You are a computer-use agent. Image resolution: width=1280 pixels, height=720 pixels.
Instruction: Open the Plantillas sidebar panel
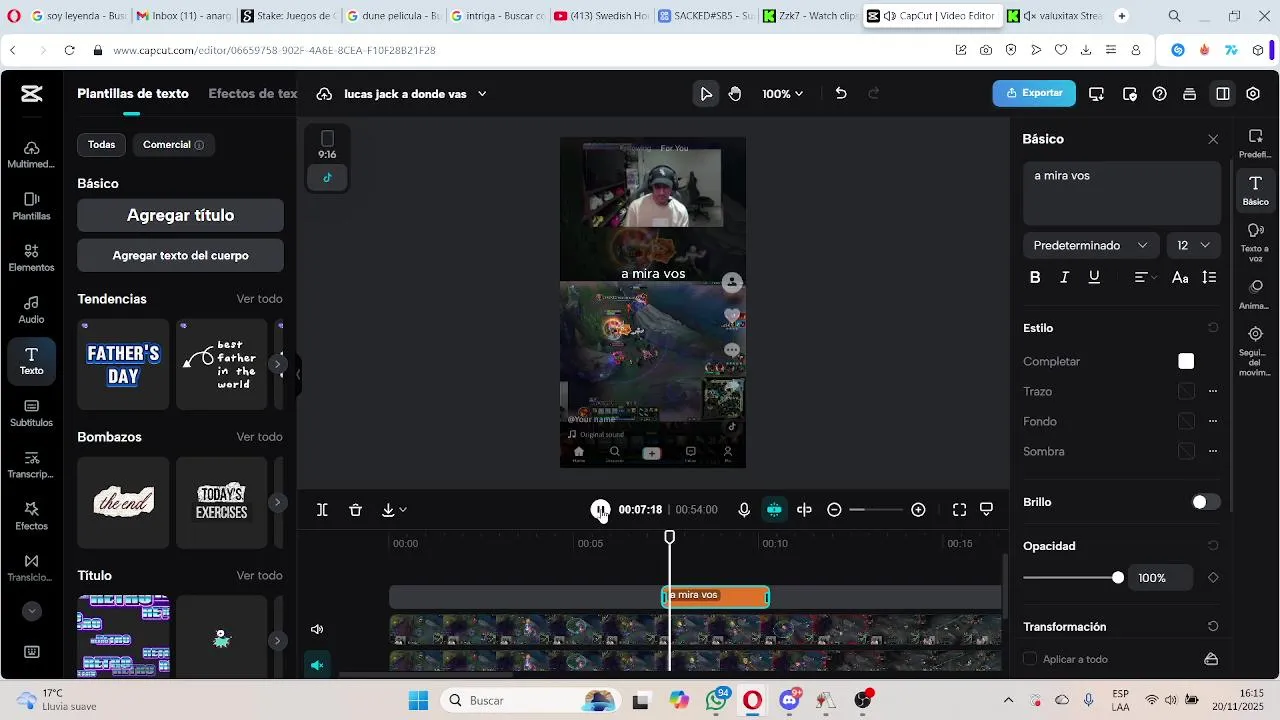coord(31,206)
